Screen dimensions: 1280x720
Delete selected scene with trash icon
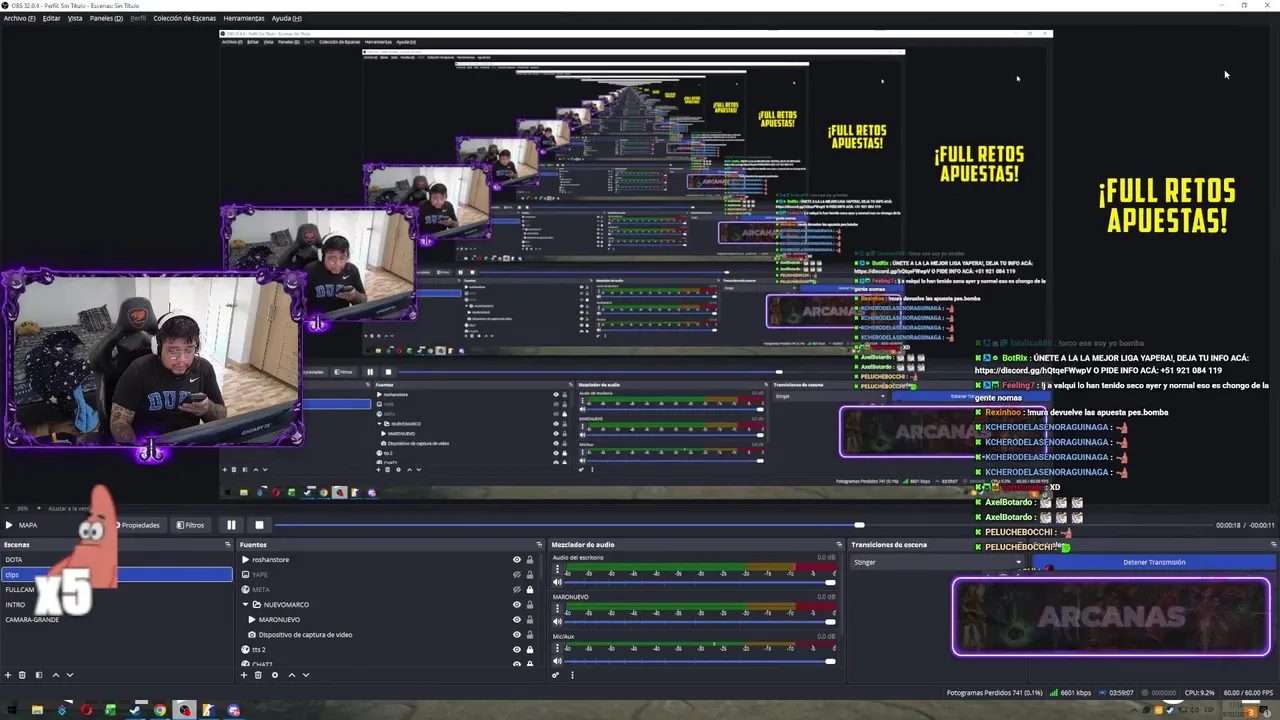coord(22,675)
